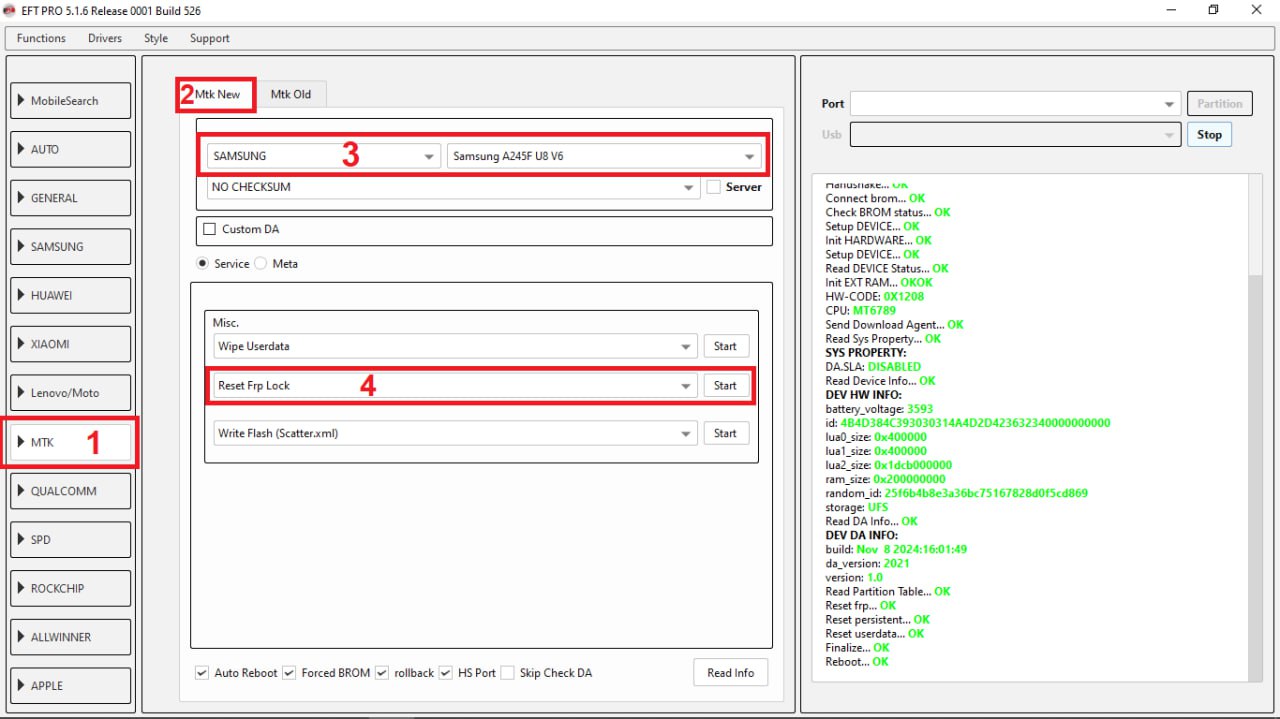
Task: Click the storage: UFS log line
Action: (x=857, y=507)
